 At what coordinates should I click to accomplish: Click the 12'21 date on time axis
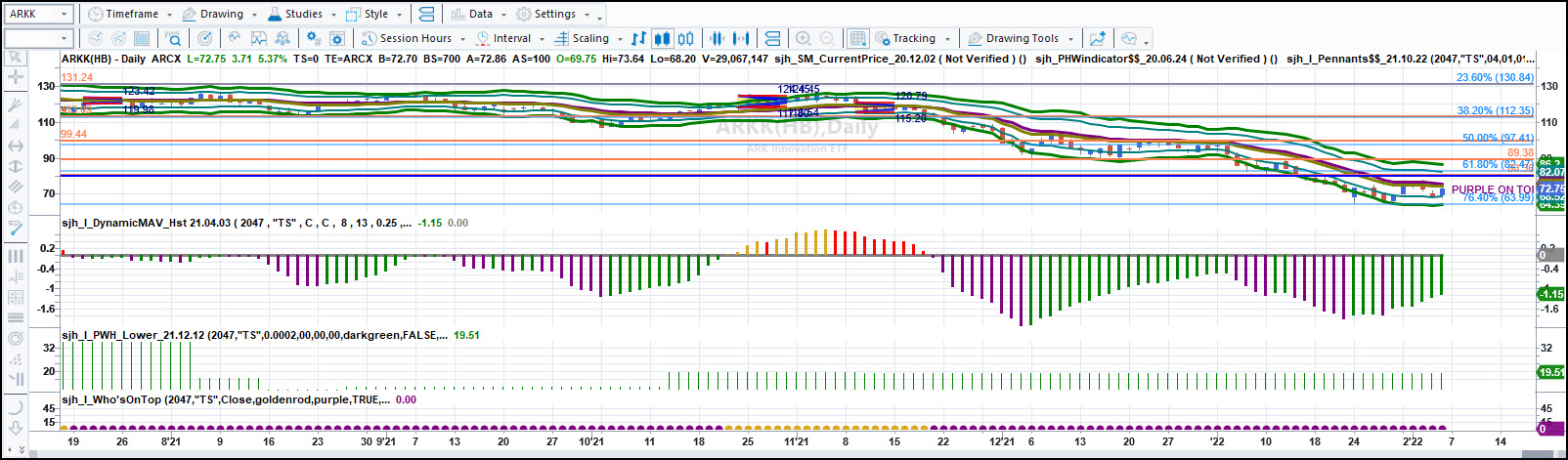point(1002,441)
